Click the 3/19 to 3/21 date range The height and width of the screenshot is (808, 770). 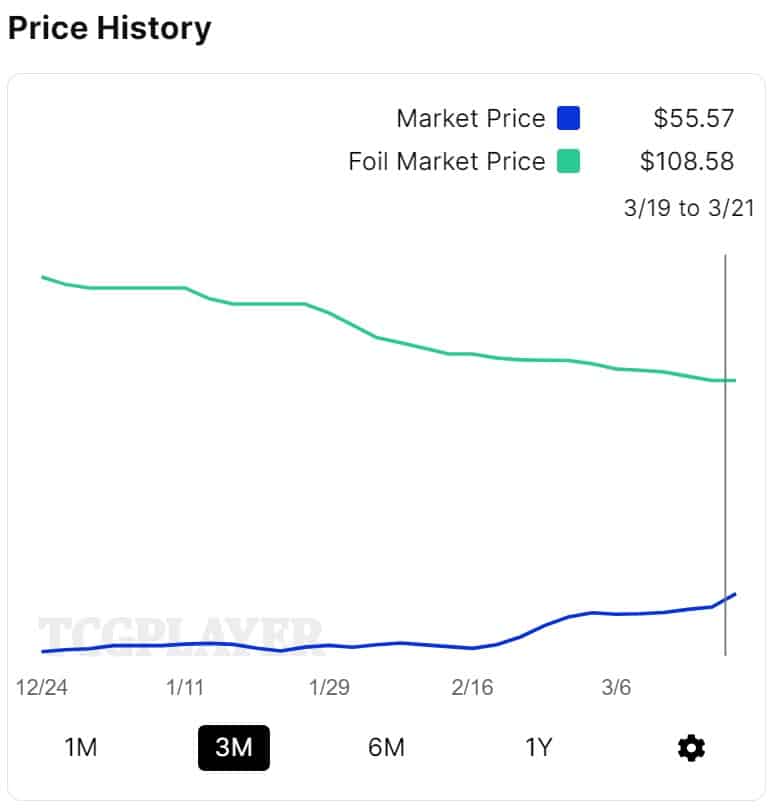tap(688, 209)
